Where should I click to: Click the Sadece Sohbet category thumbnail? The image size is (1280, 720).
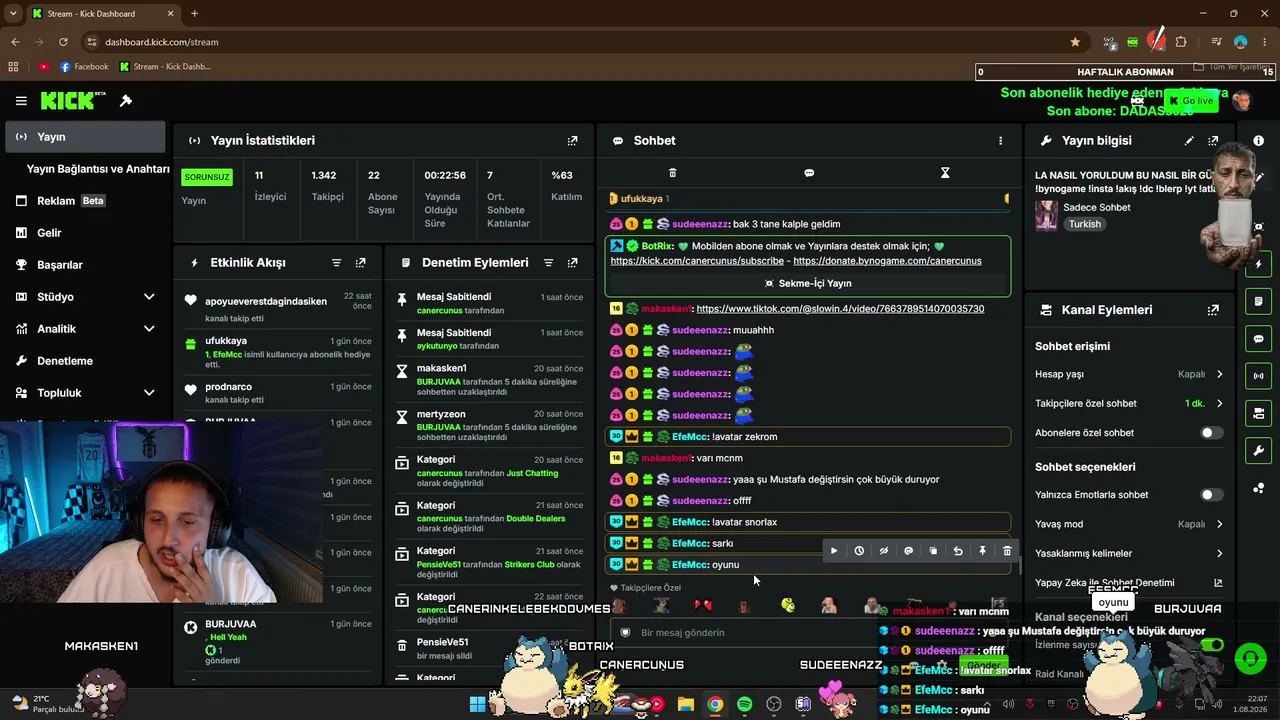[x=1047, y=216]
